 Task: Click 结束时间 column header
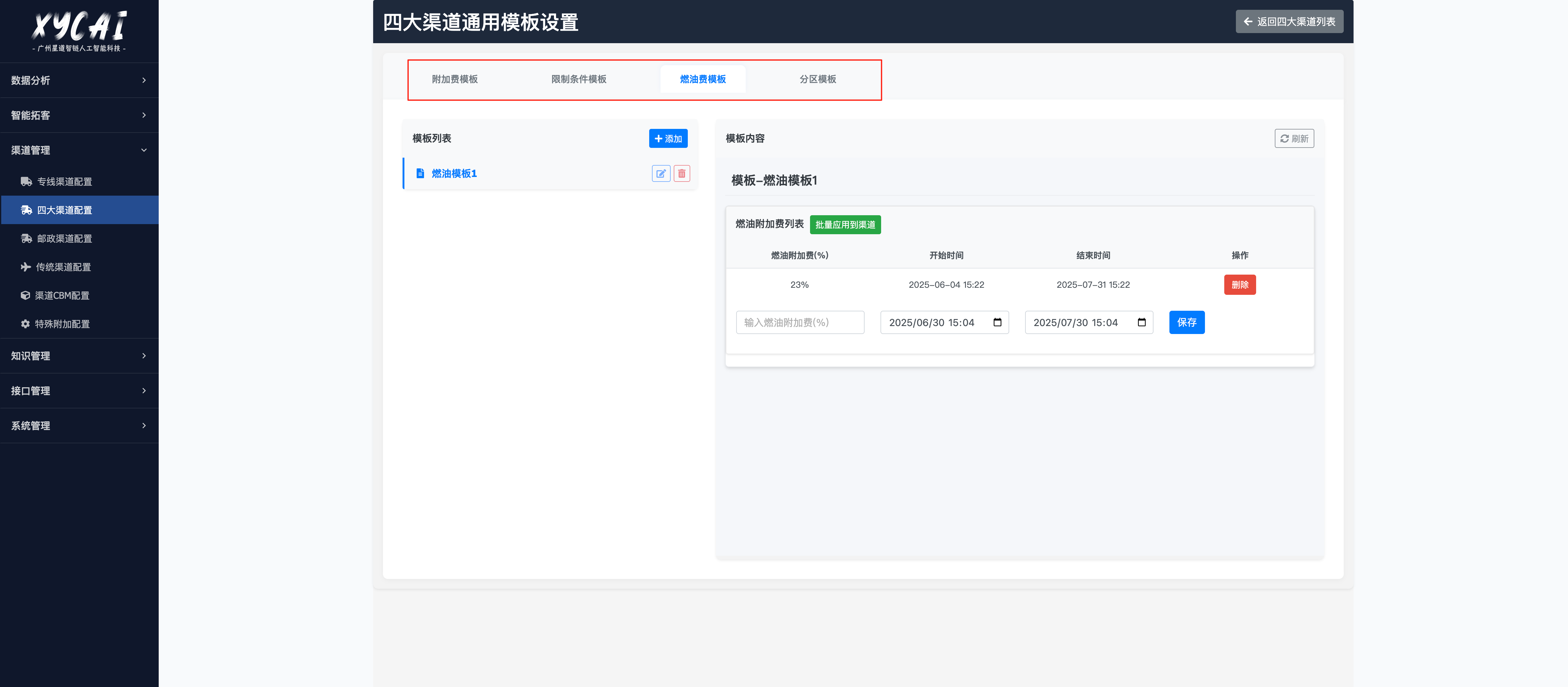point(1093,256)
